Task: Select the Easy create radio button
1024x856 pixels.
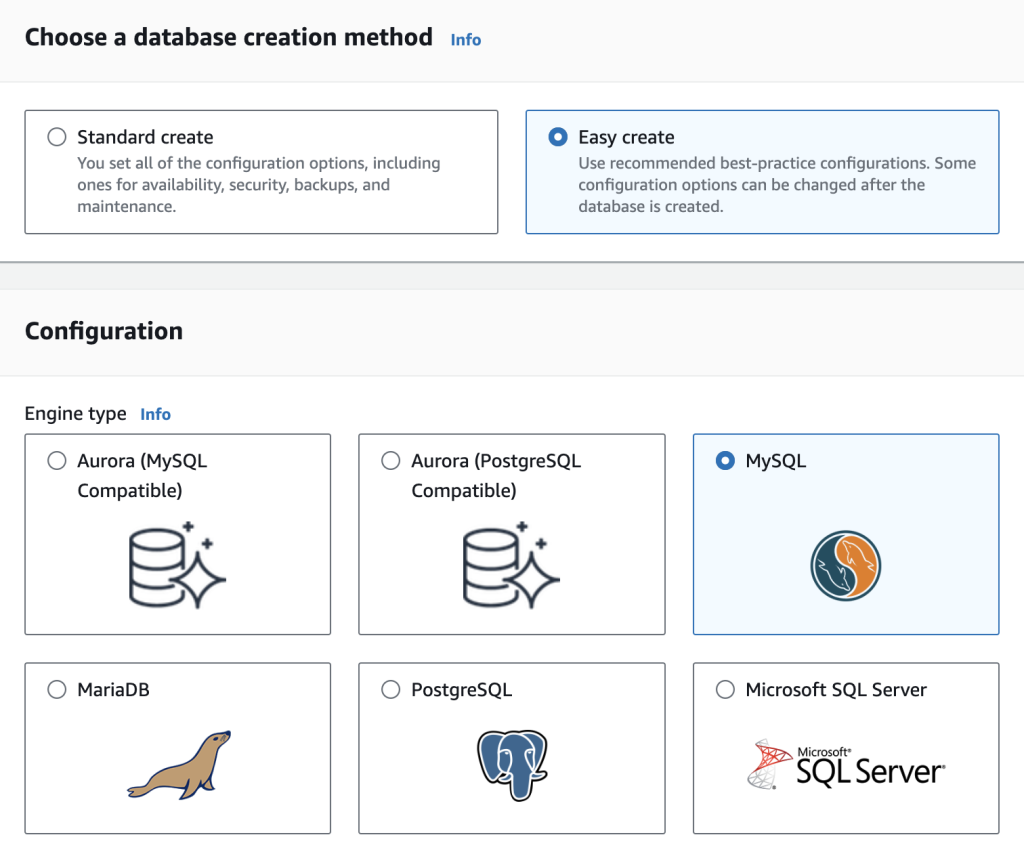Action: [557, 136]
